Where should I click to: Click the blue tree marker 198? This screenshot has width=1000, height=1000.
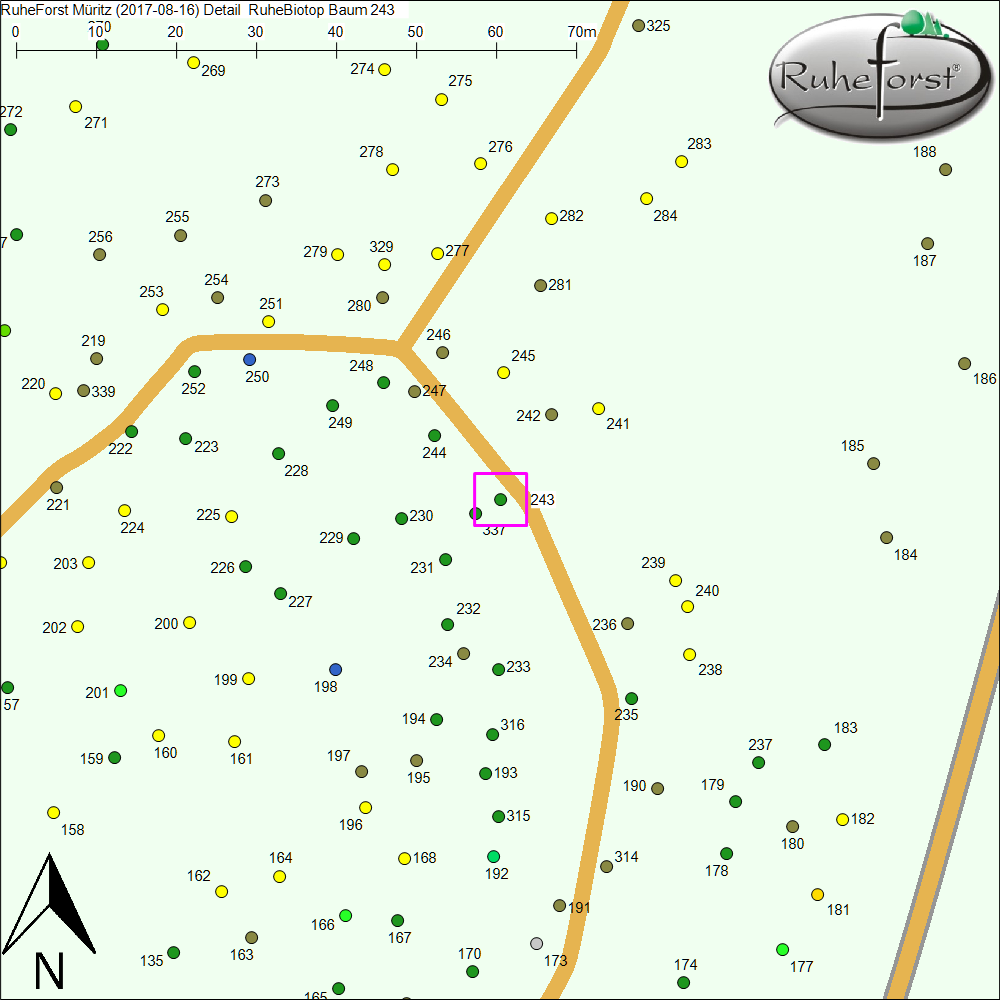(335, 668)
